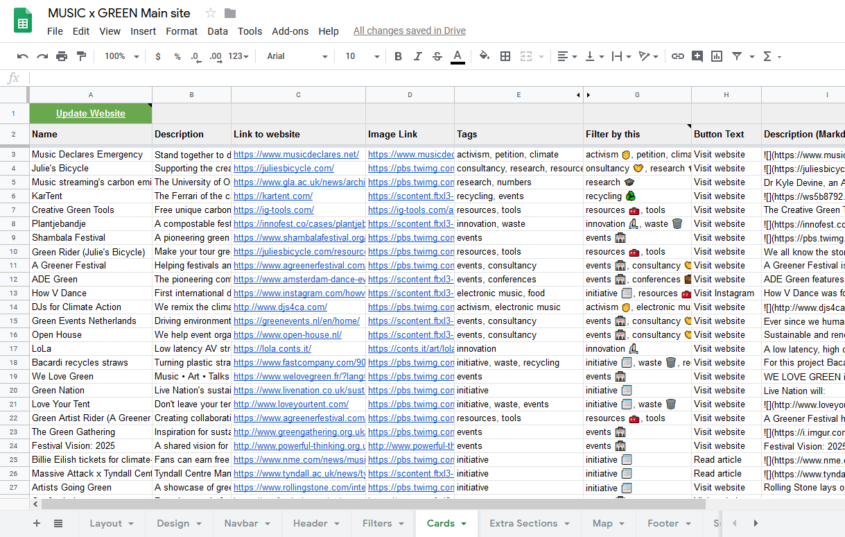The width and height of the screenshot is (845, 537).
Task: Format as currency with dollar icon
Action: point(158,57)
